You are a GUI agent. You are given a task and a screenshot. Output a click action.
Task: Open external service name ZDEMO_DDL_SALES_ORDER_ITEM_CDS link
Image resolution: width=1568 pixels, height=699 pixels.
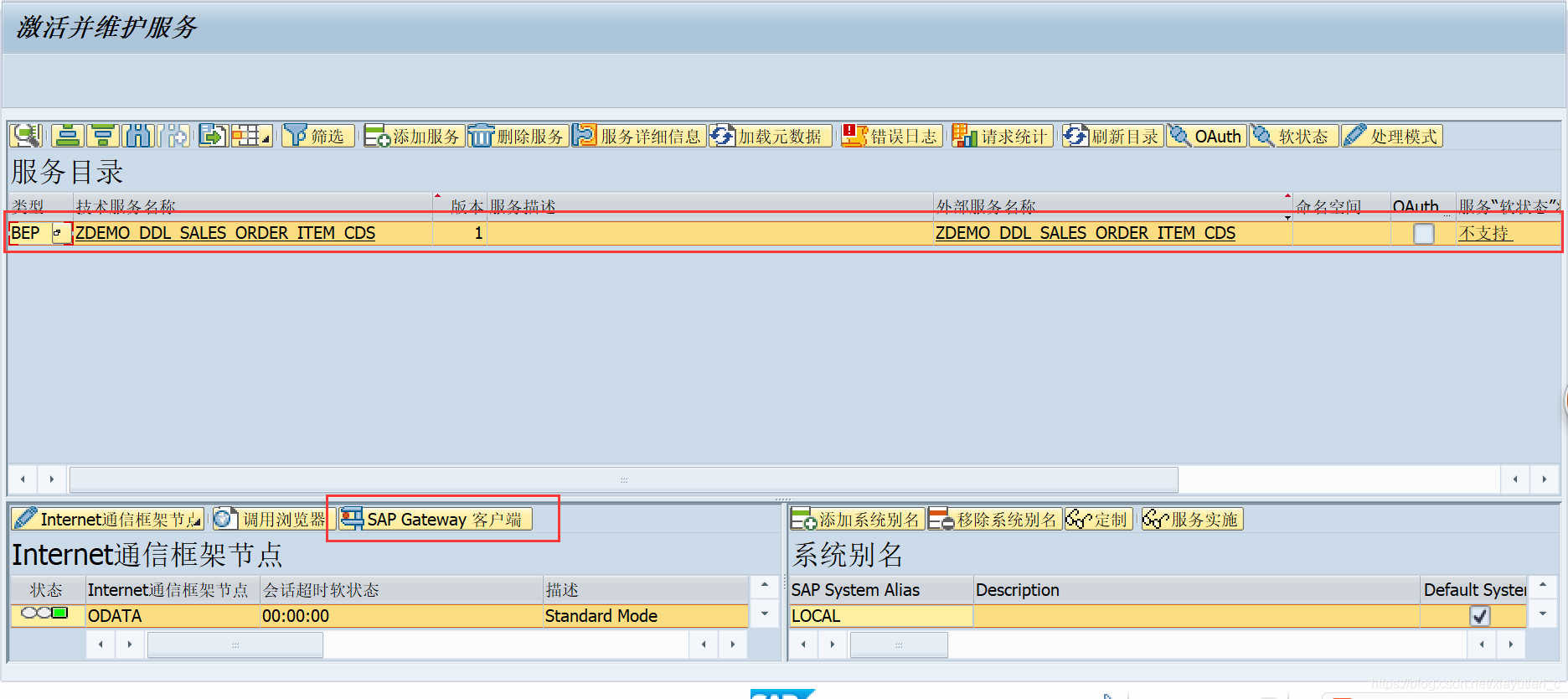(x=1085, y=233)
